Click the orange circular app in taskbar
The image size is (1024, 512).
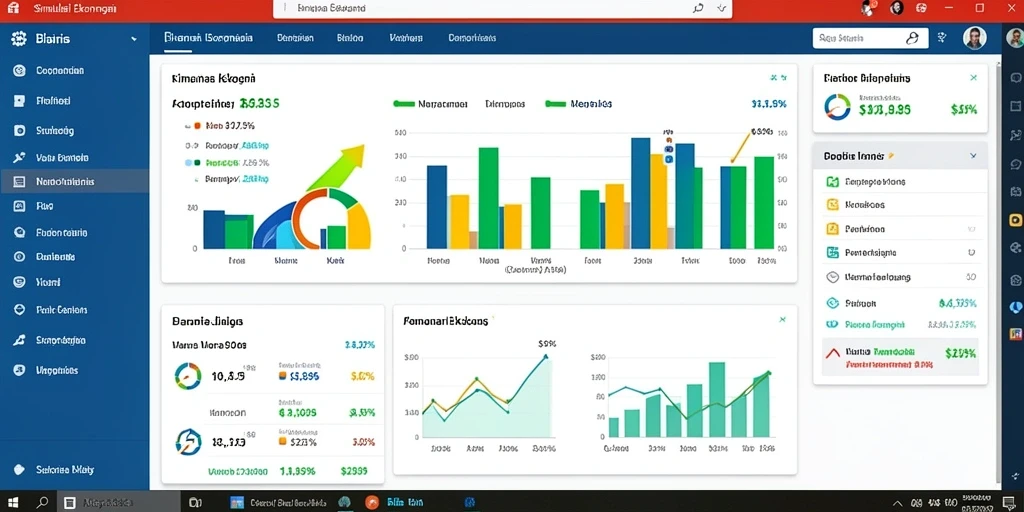click(372, 502)
